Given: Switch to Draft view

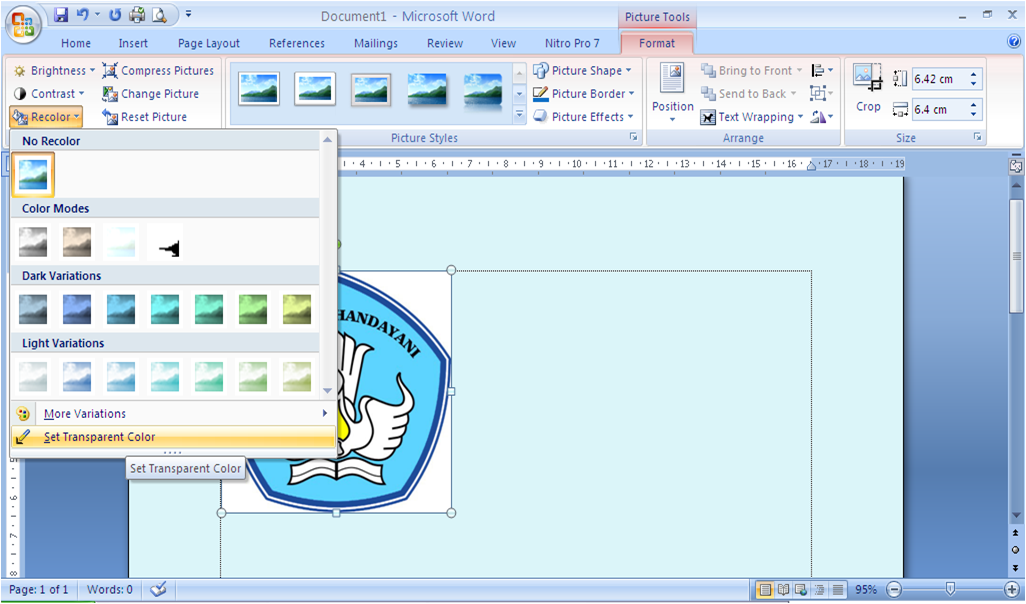Looking at the screenshot, I should (838, 590).
